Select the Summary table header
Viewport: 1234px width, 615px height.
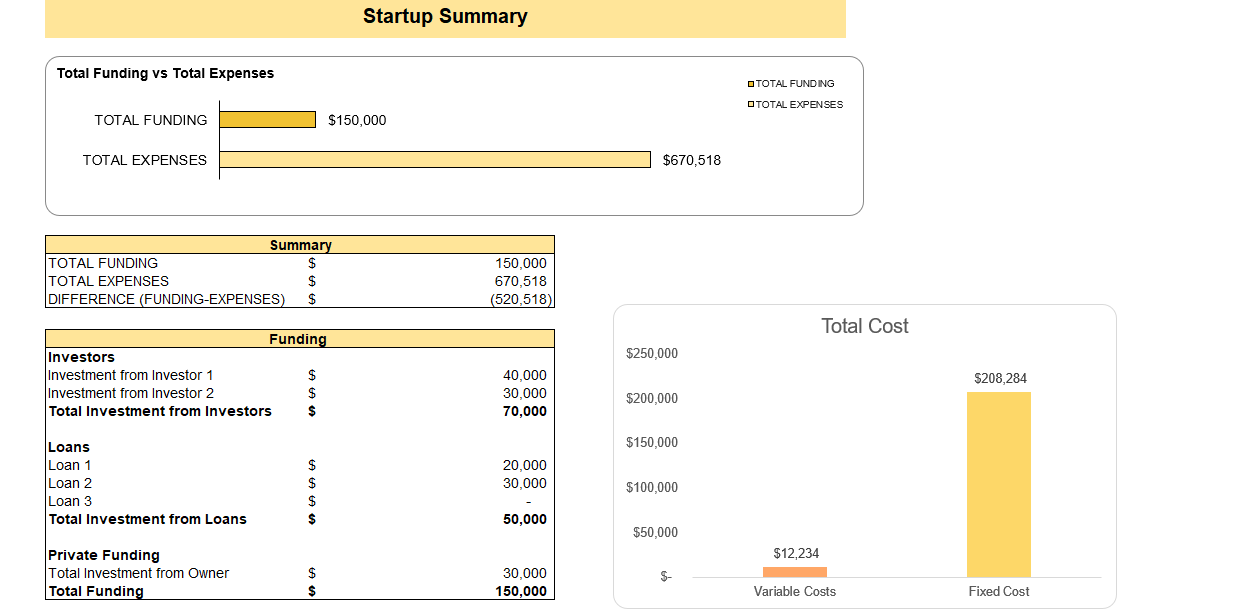point(300,245)
